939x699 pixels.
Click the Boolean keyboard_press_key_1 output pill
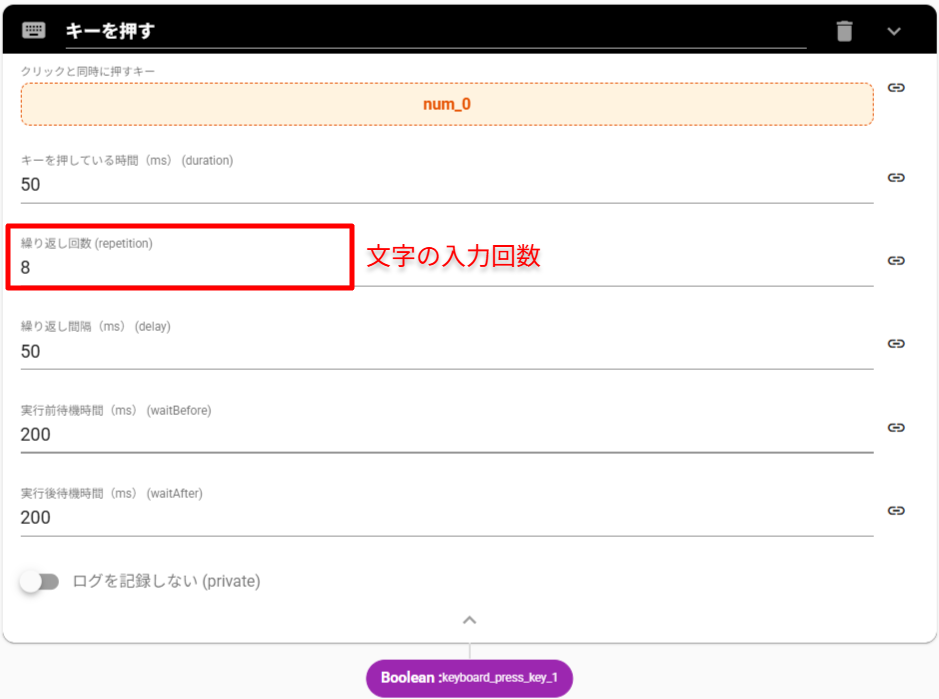469,678
